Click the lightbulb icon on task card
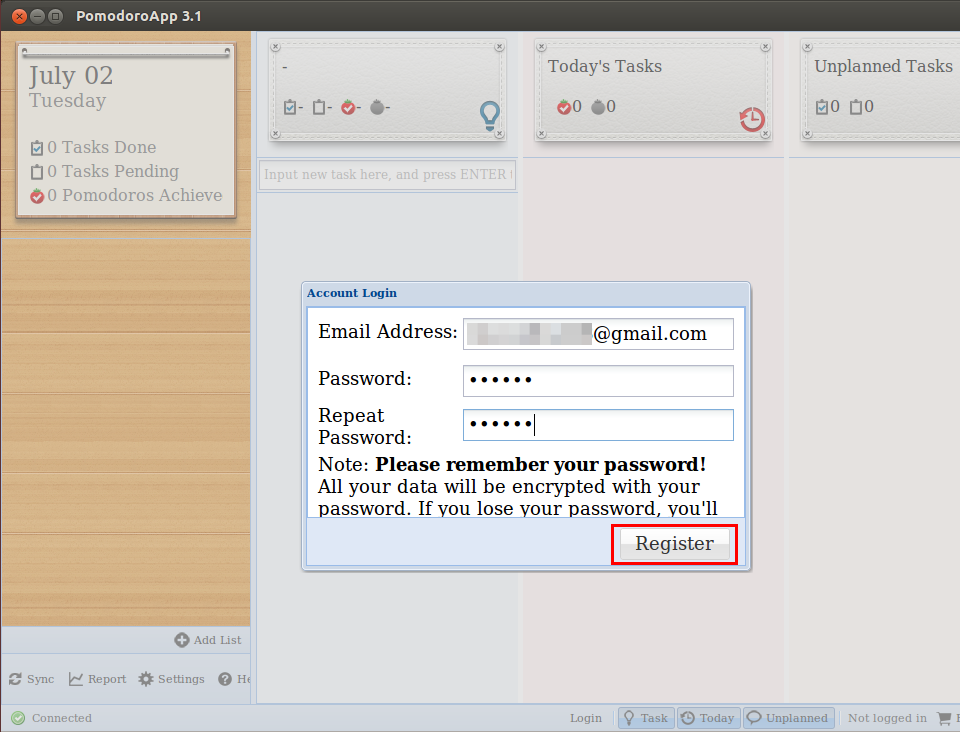 point(490,115)
